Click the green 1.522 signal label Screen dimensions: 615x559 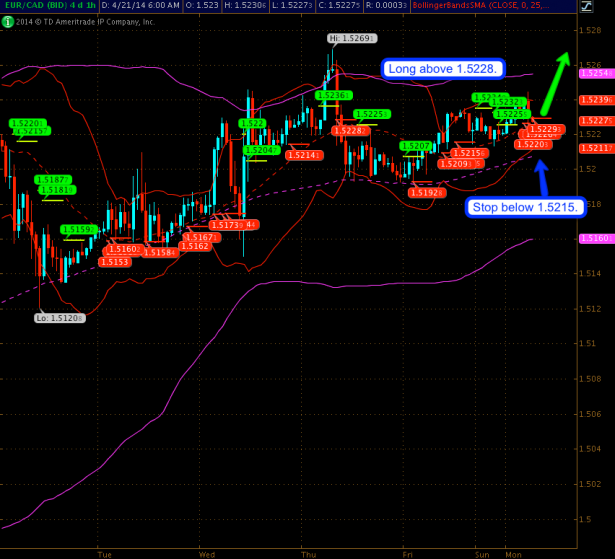point(252,124)
